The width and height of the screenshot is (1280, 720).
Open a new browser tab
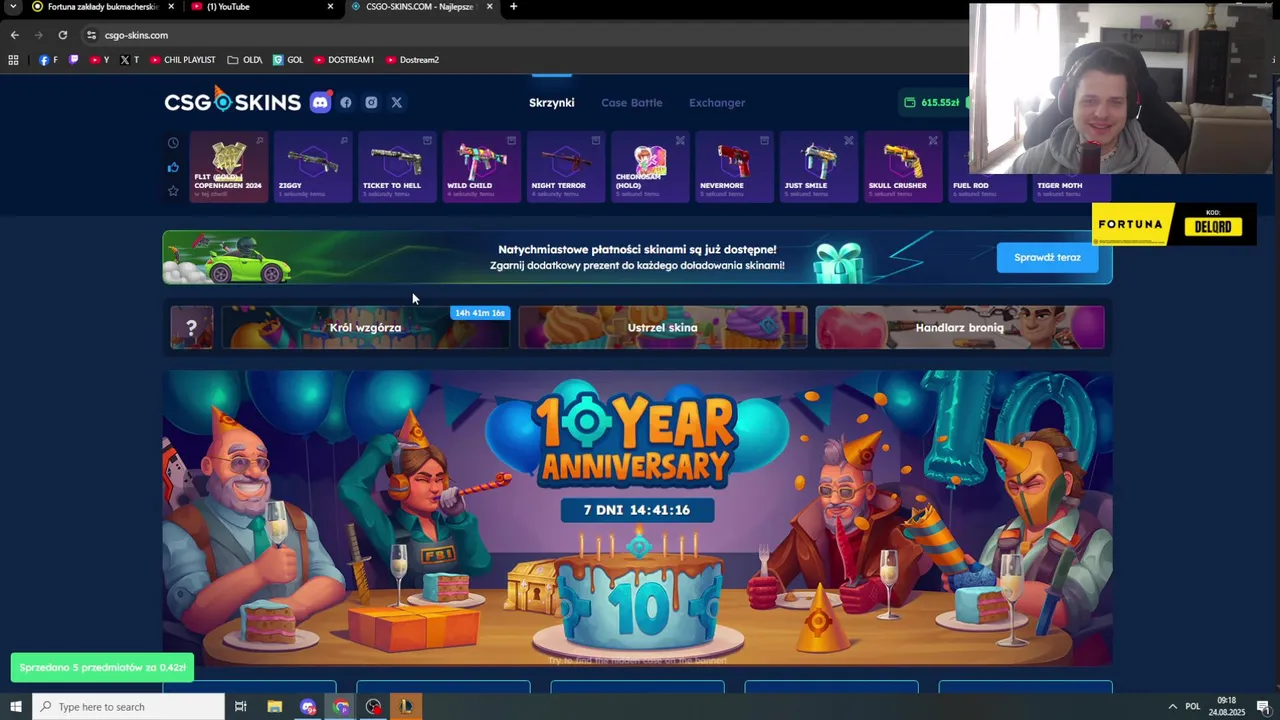pos(513,7)
